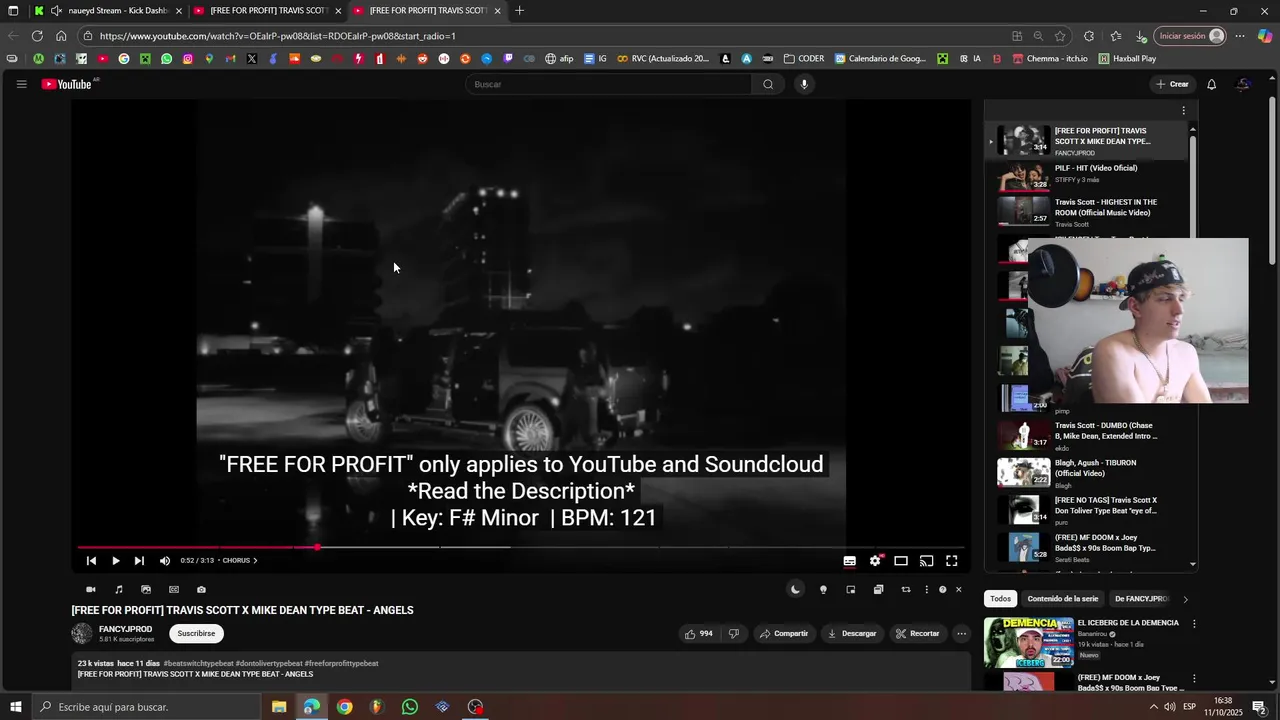Show more filter chips with the arrow
This screenshot has width=1280, height=720.
[1185, 599]
